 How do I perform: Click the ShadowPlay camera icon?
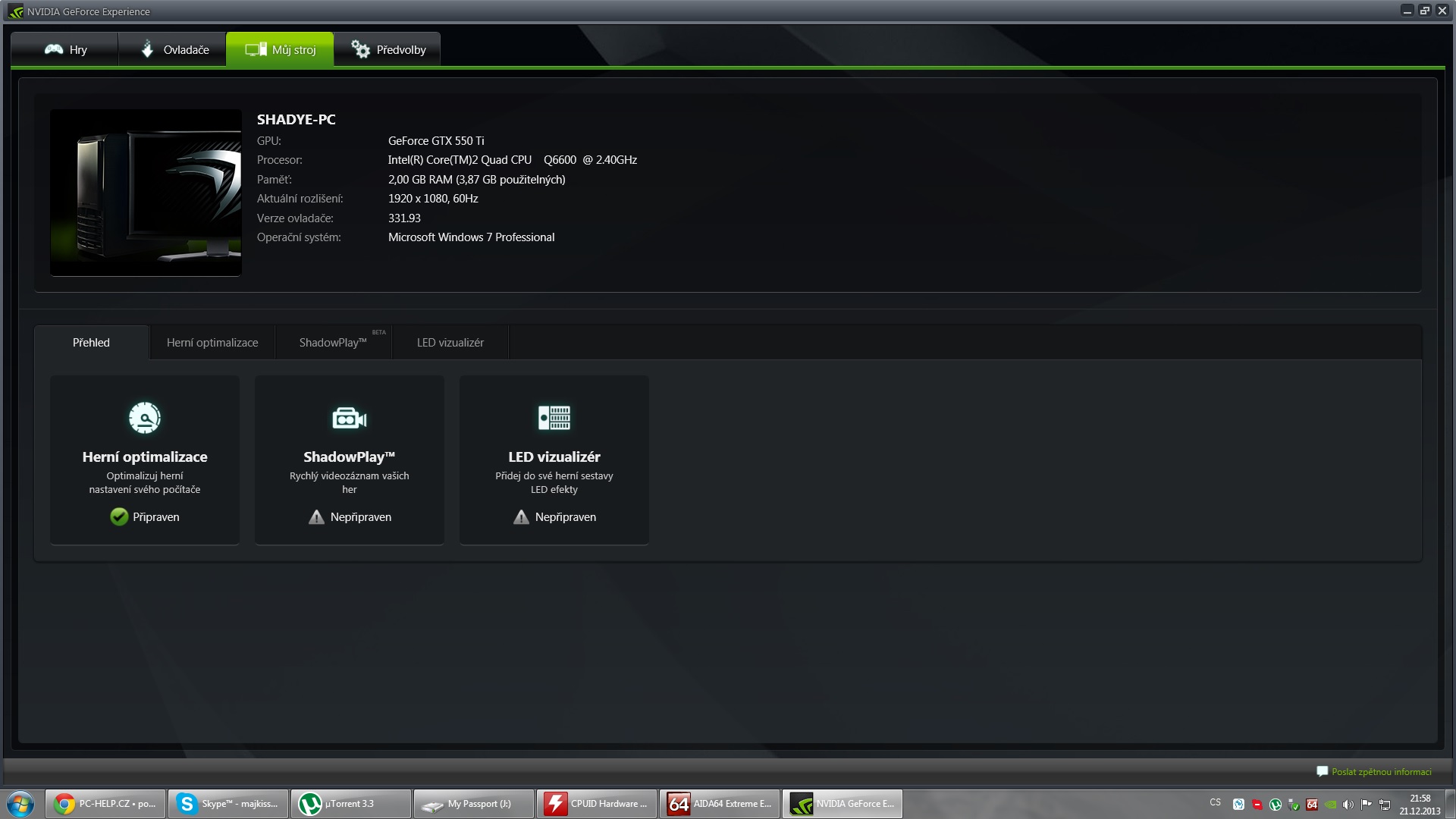click(x=350, y=418)
